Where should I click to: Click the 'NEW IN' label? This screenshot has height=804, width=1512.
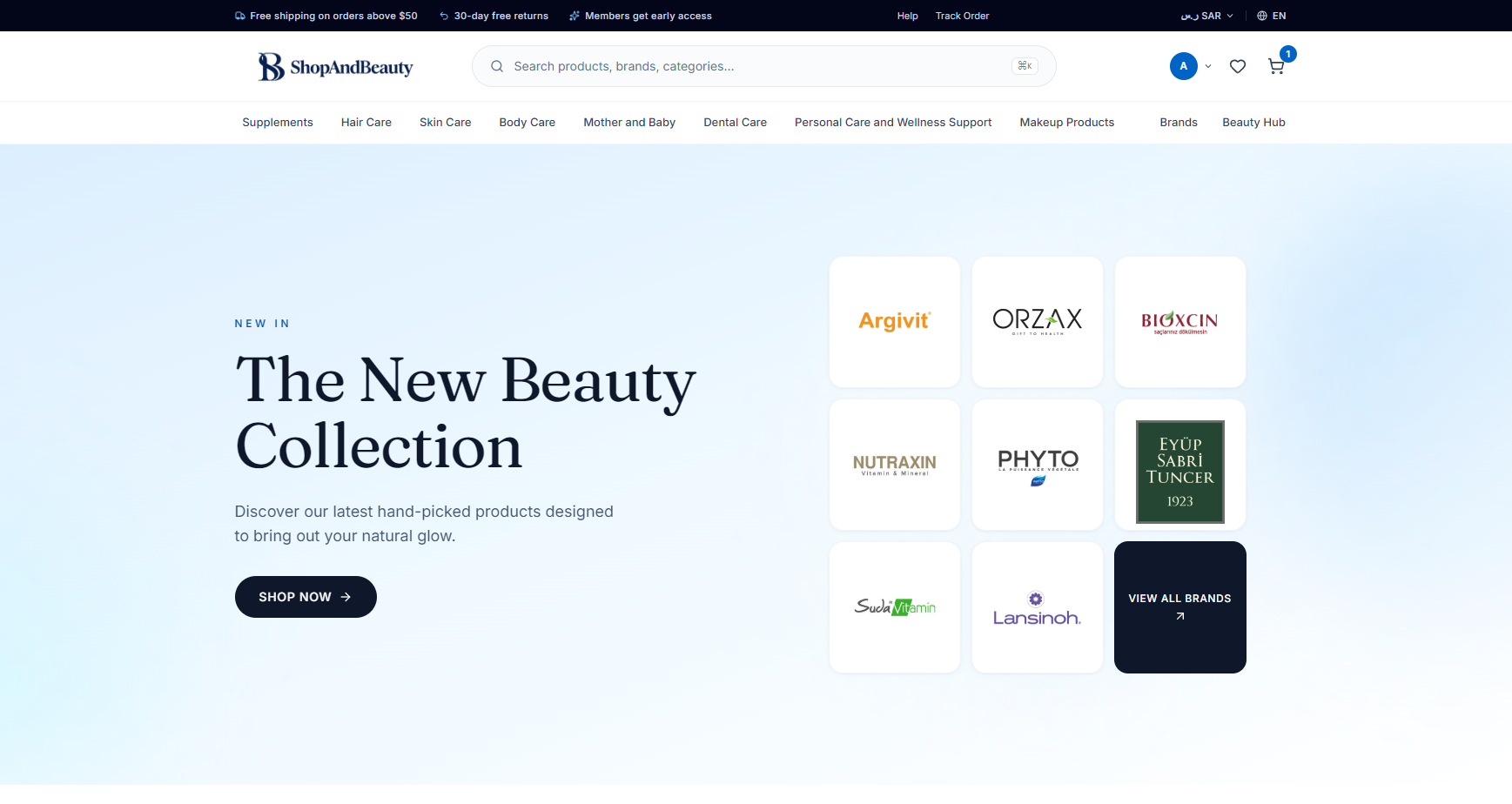262,324
